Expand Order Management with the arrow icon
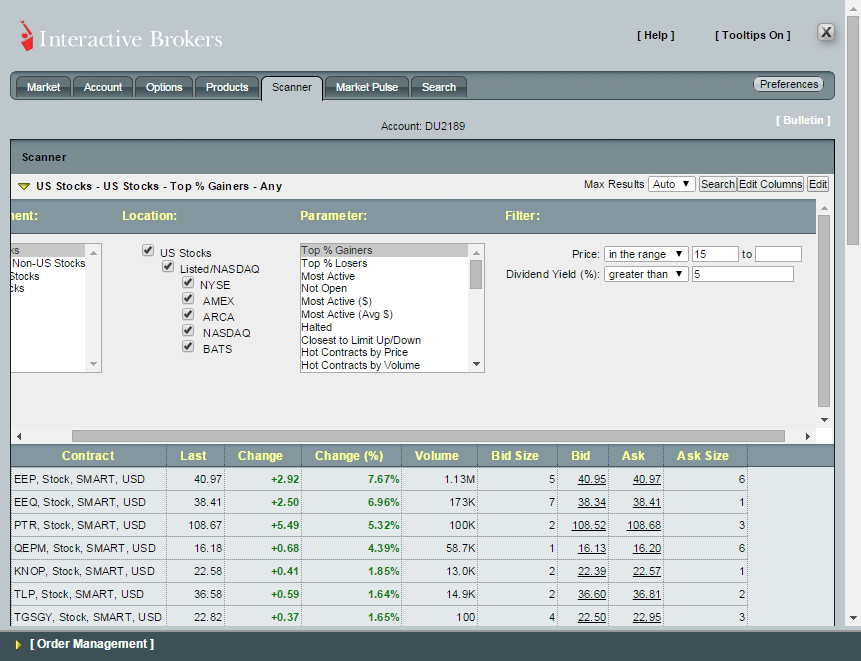Screen dimensions: 861x661 (x=18, y=644)
